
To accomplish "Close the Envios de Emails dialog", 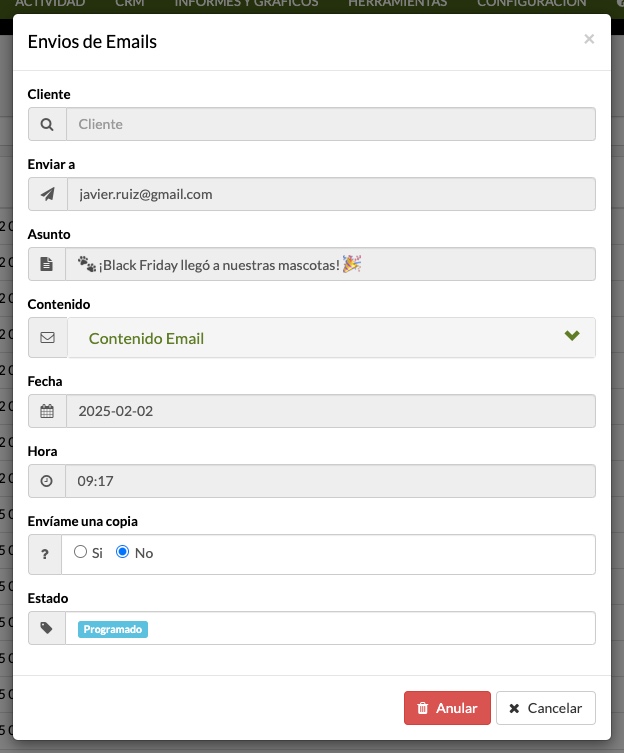I will tap(589, 39).
